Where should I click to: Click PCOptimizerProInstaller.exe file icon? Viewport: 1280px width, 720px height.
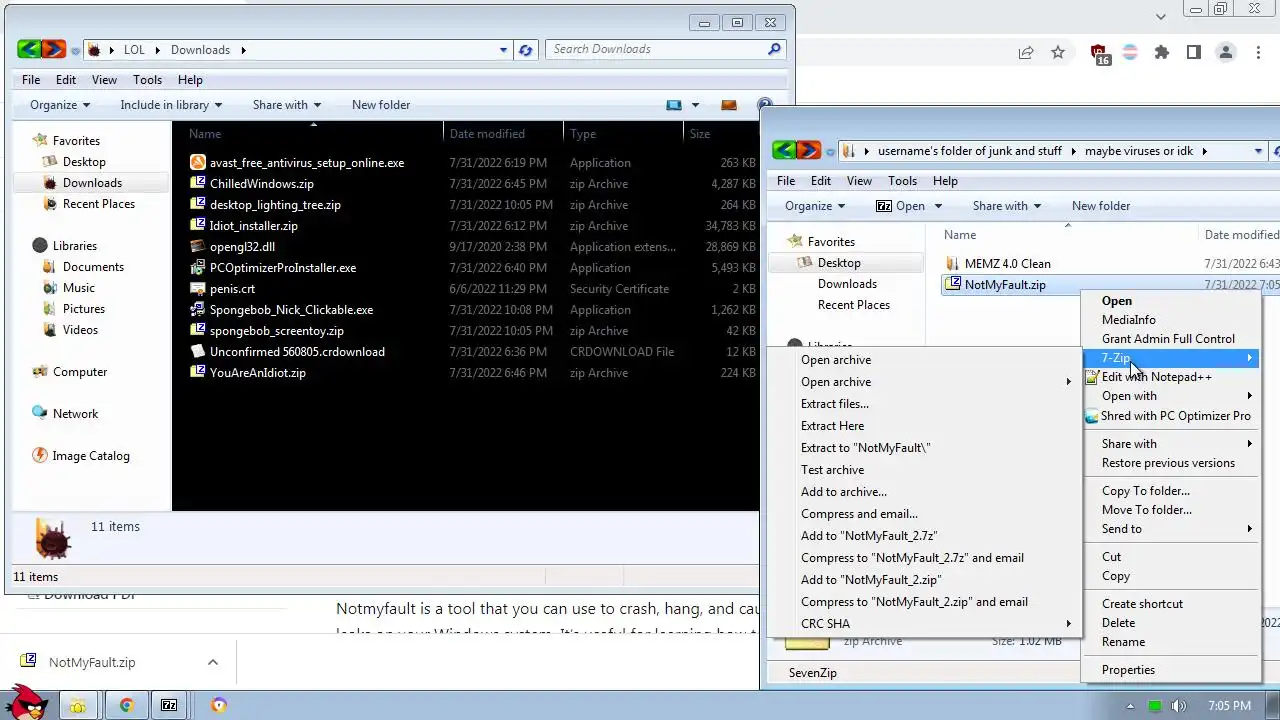tap(198, 267)
